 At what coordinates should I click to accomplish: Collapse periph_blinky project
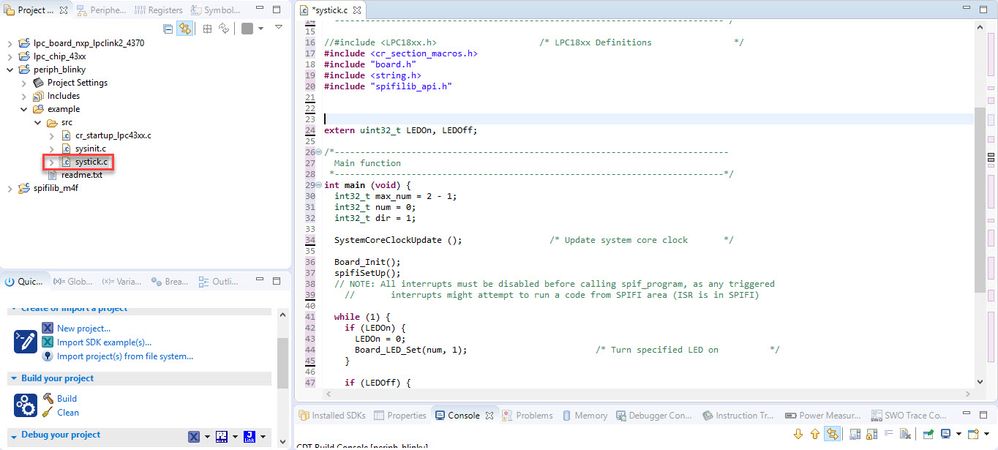[10, 69]
